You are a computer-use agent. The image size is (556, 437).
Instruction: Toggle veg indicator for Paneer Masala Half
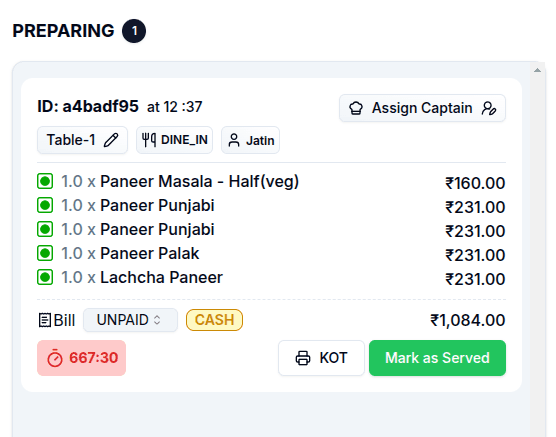pyautogui.click(x=45, y=181)
